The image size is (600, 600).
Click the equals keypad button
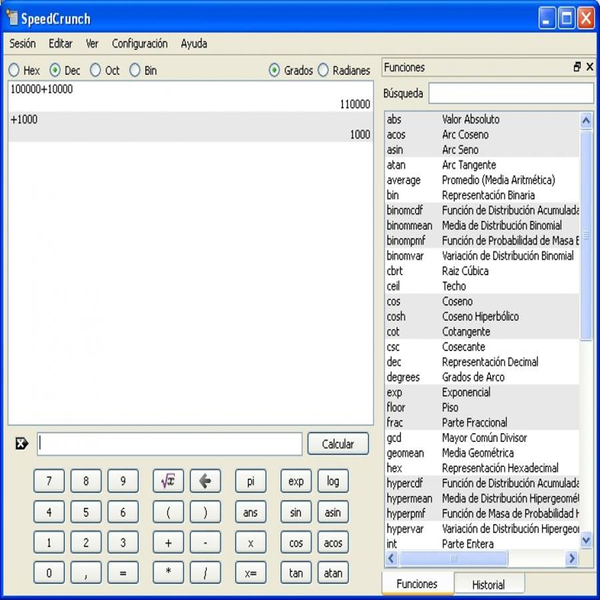pos(123,573)
